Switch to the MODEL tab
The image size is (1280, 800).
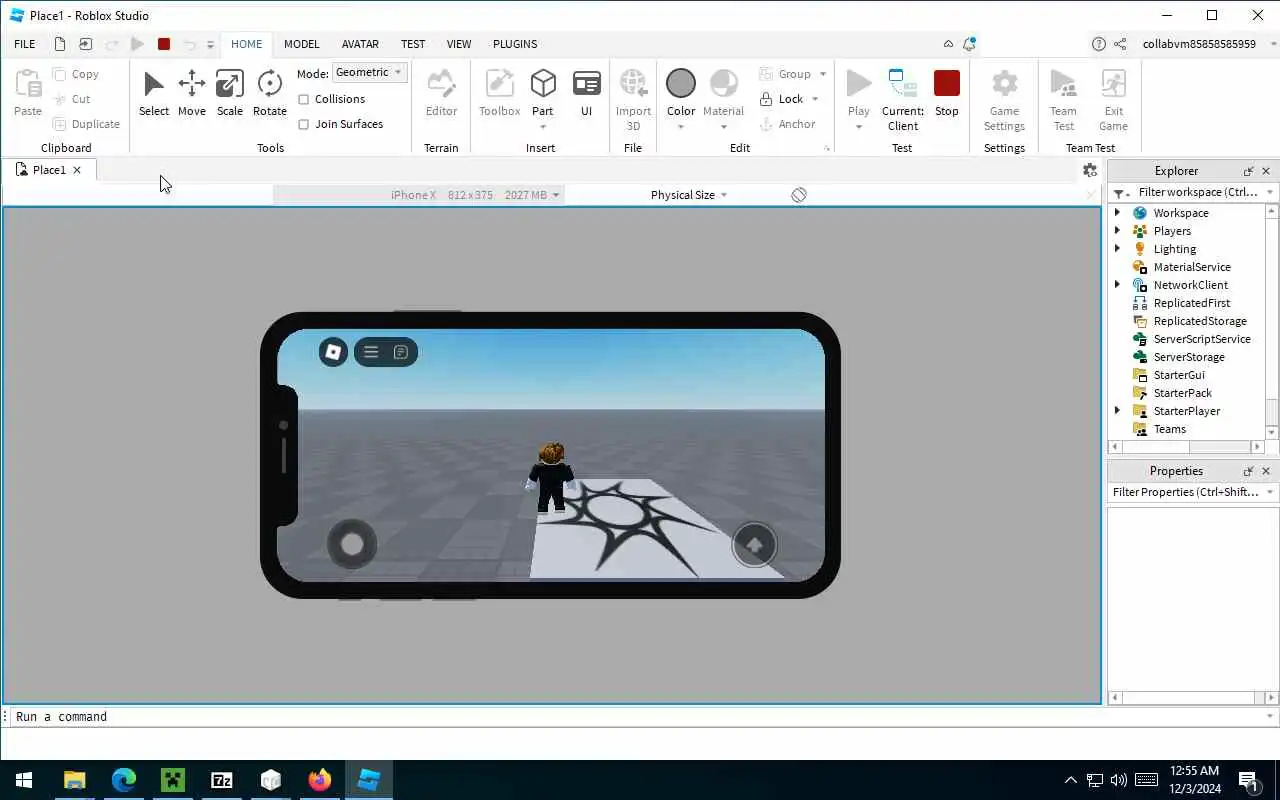301,44
